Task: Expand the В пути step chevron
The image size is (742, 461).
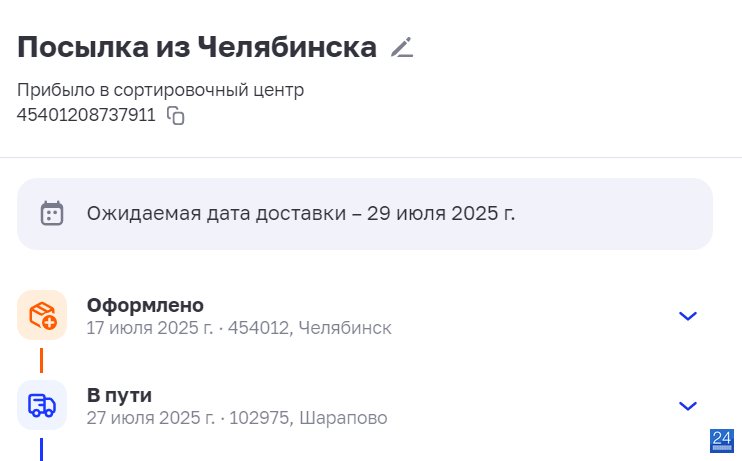Action: [x=688, y=406]
